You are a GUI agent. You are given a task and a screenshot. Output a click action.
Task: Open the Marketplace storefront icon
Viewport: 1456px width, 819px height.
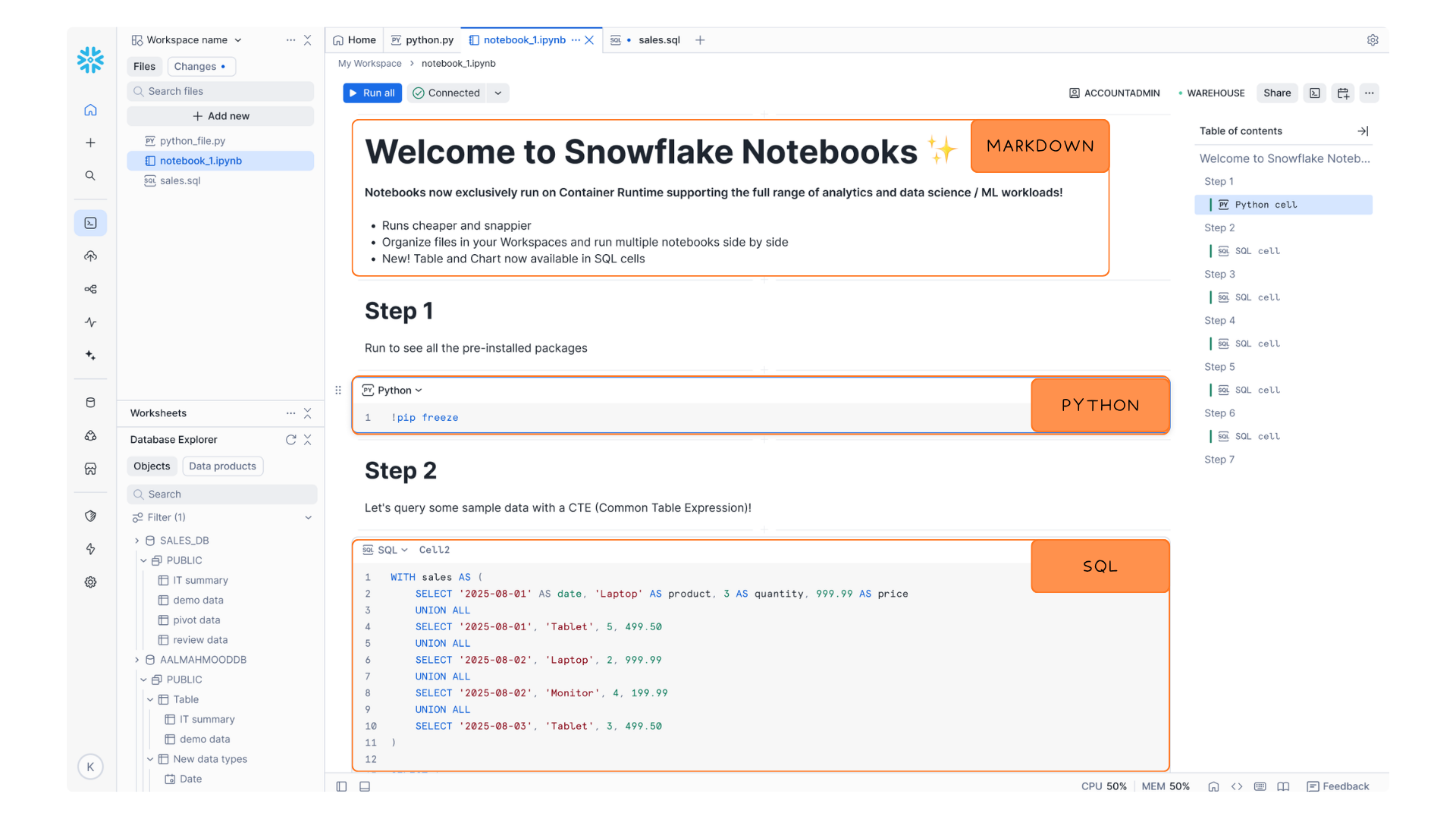click(x=90, y=469)
